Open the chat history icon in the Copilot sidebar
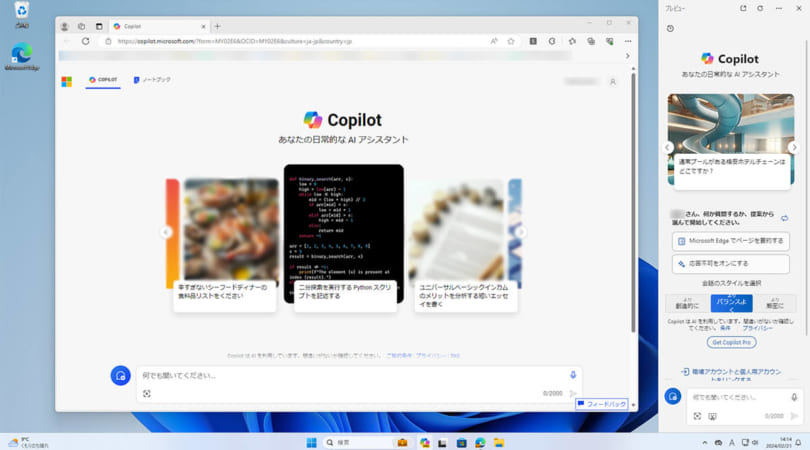 [670, 28]
